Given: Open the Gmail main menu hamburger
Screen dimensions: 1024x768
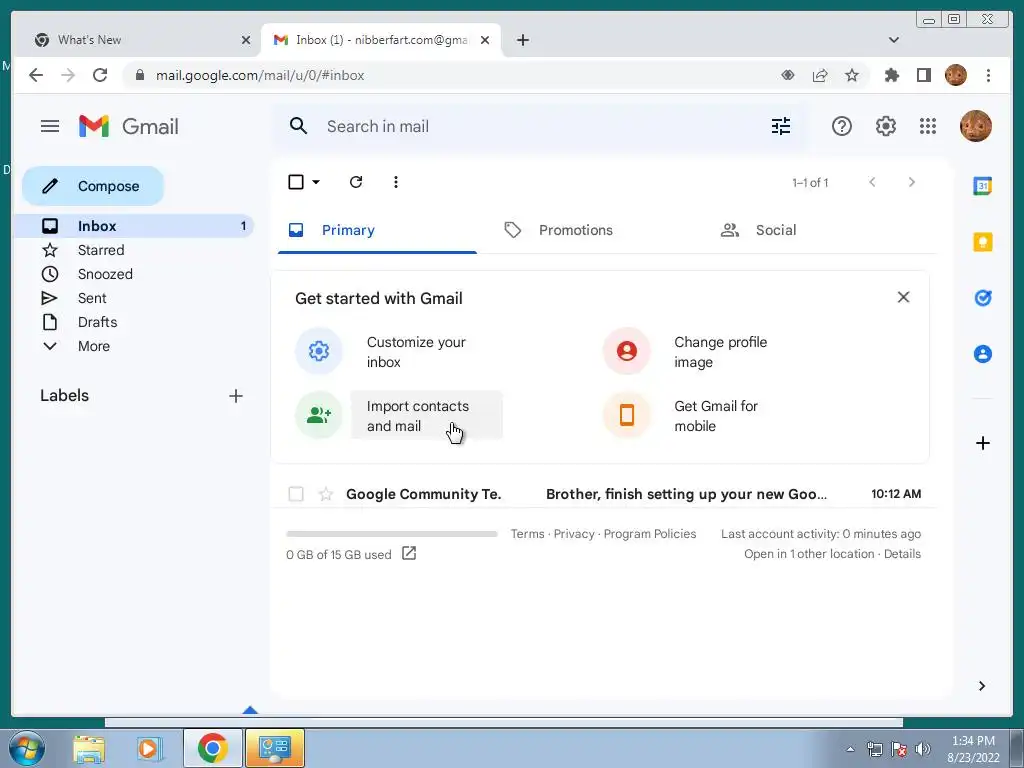Looking at the screenshot, I should click(x=50, y=126).
